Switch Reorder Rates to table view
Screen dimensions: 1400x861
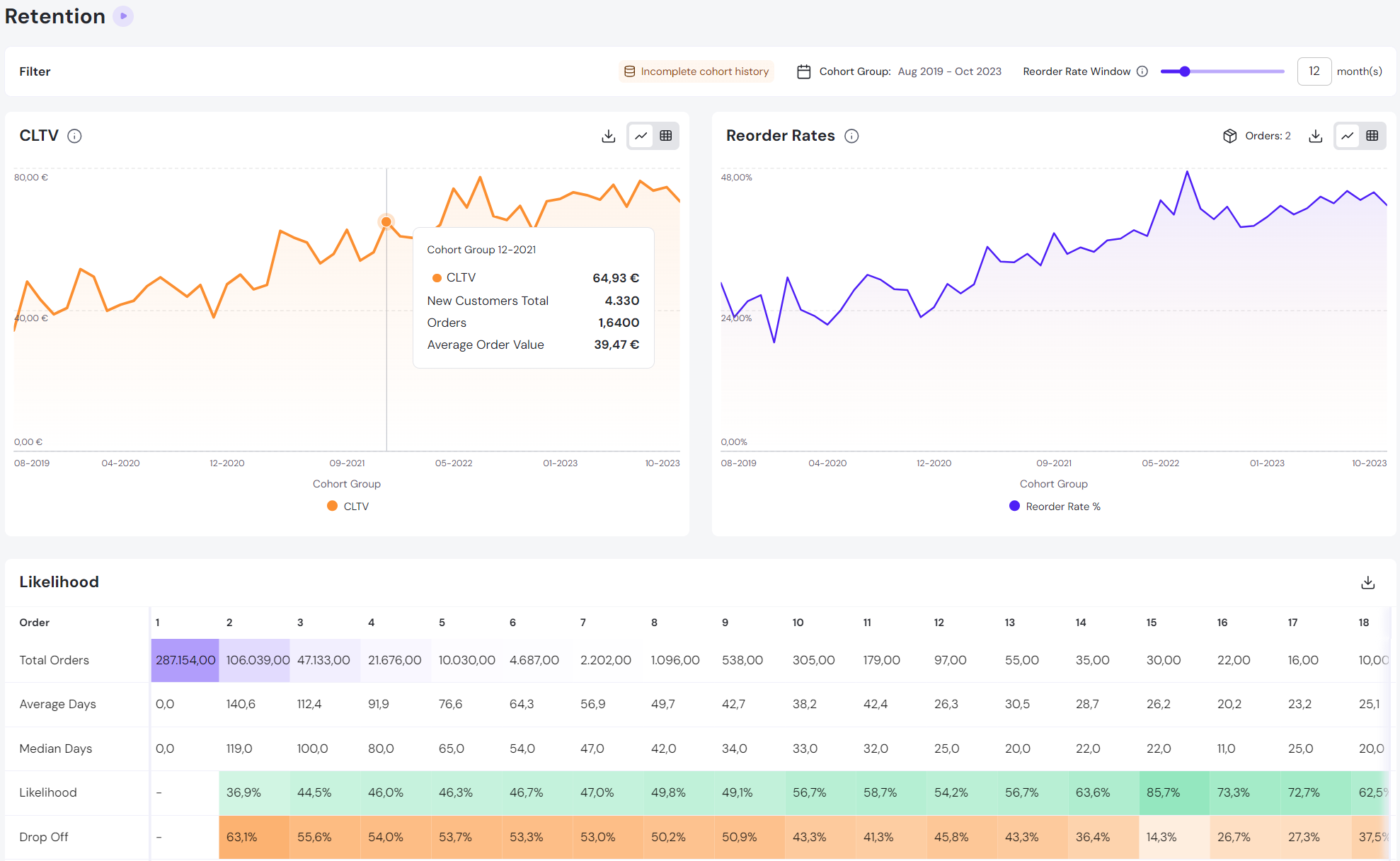pyautogui.click(x=1372, y=136)
